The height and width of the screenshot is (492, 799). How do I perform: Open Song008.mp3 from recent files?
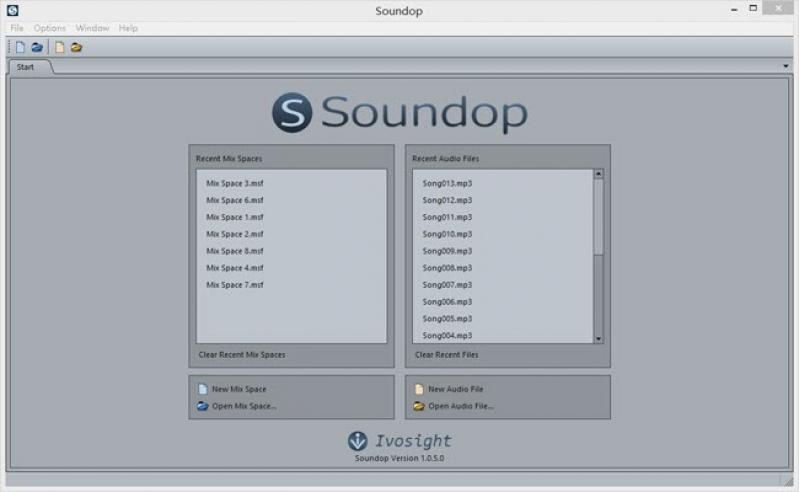pos(447,268)
